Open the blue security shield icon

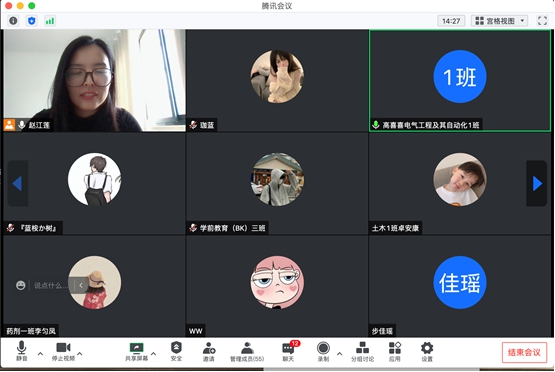click(32, 21)
